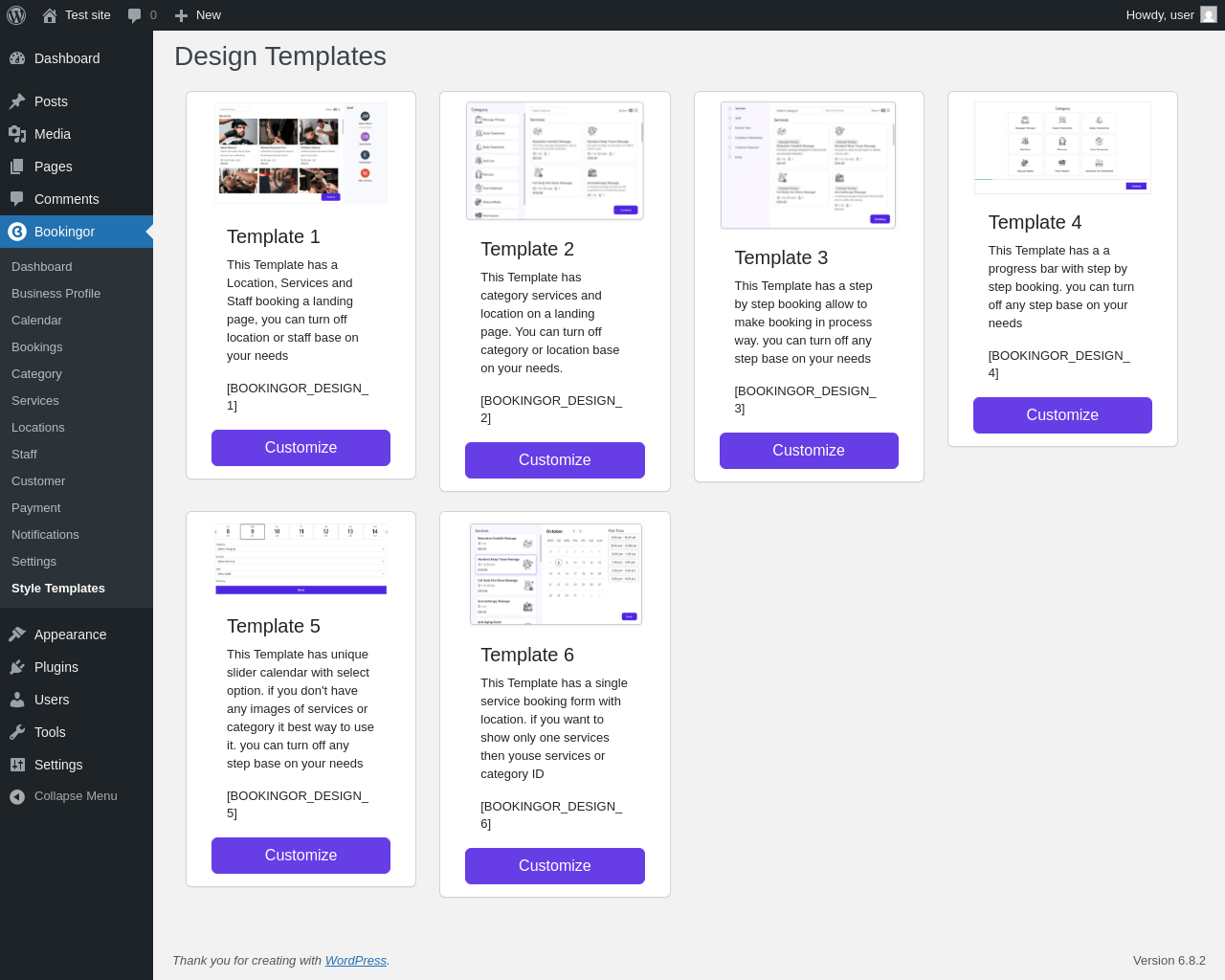The width and height of the screenshot is (1225, 980).
Task: Click Template 6 preview thumbnail
Action: (556, 574)
